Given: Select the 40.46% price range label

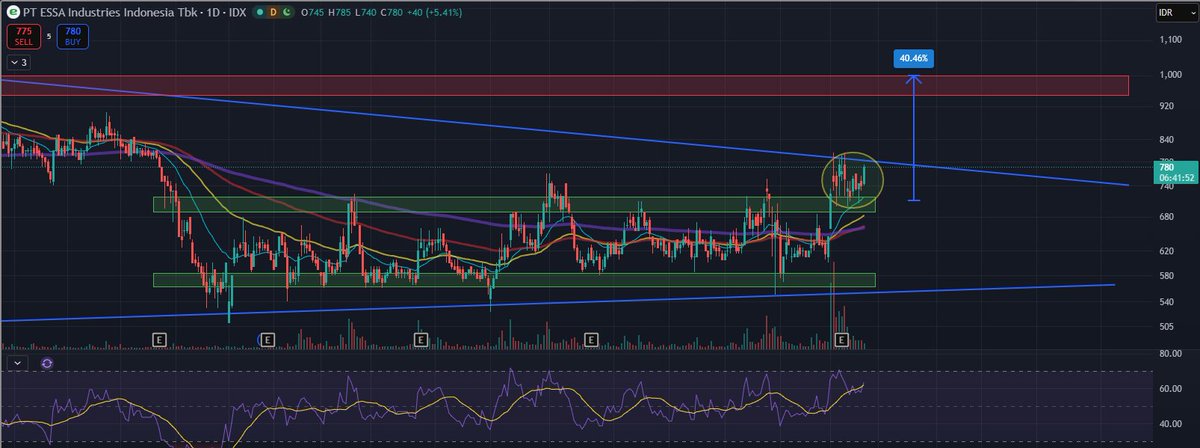Looking at the screenshot, I should pyautogui.click(x=913, y=58).
